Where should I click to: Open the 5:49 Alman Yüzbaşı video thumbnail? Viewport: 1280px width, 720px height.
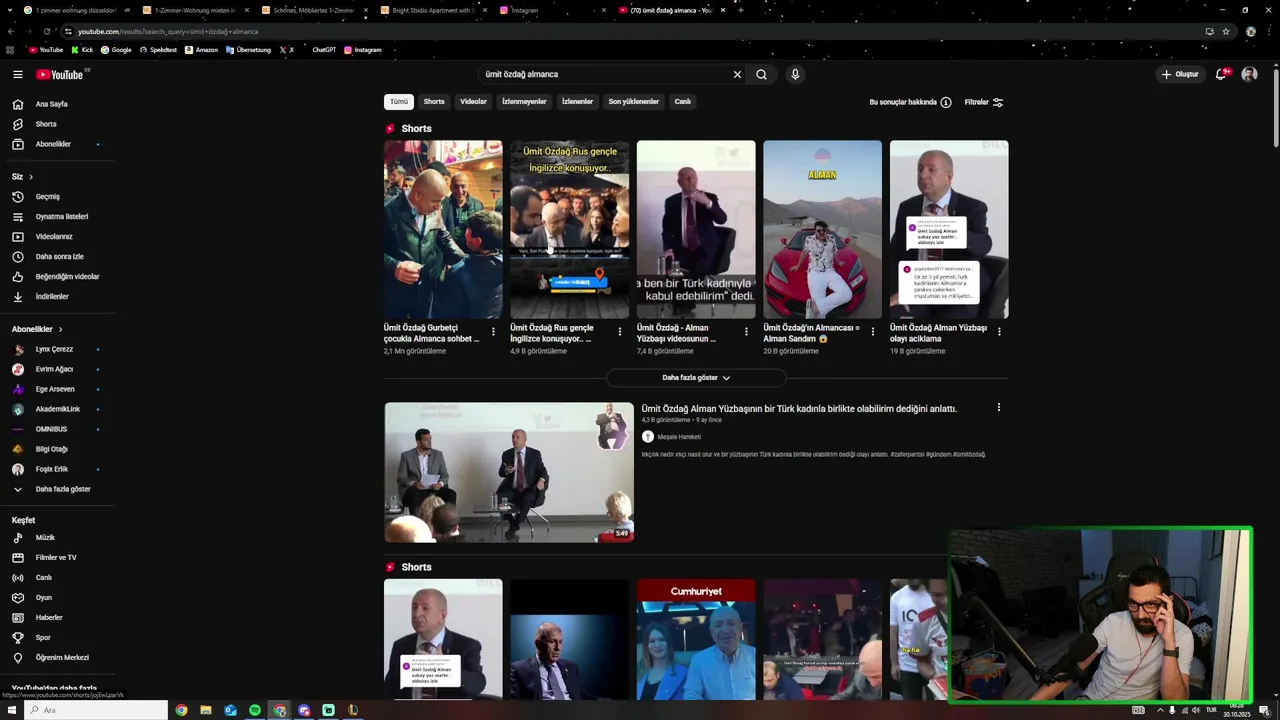pos(509,473)
